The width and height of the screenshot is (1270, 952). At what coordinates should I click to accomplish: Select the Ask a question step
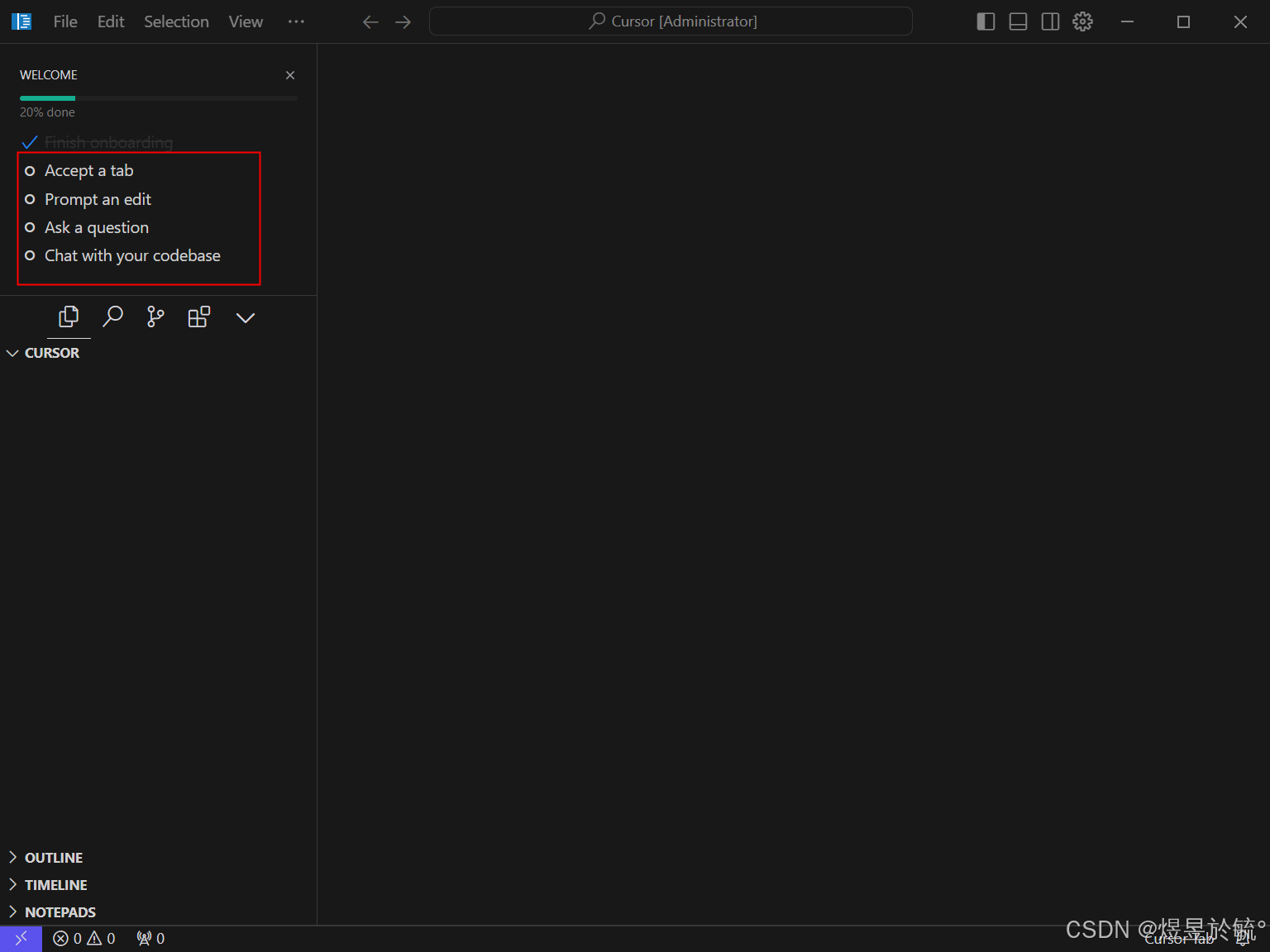(97, 227)
